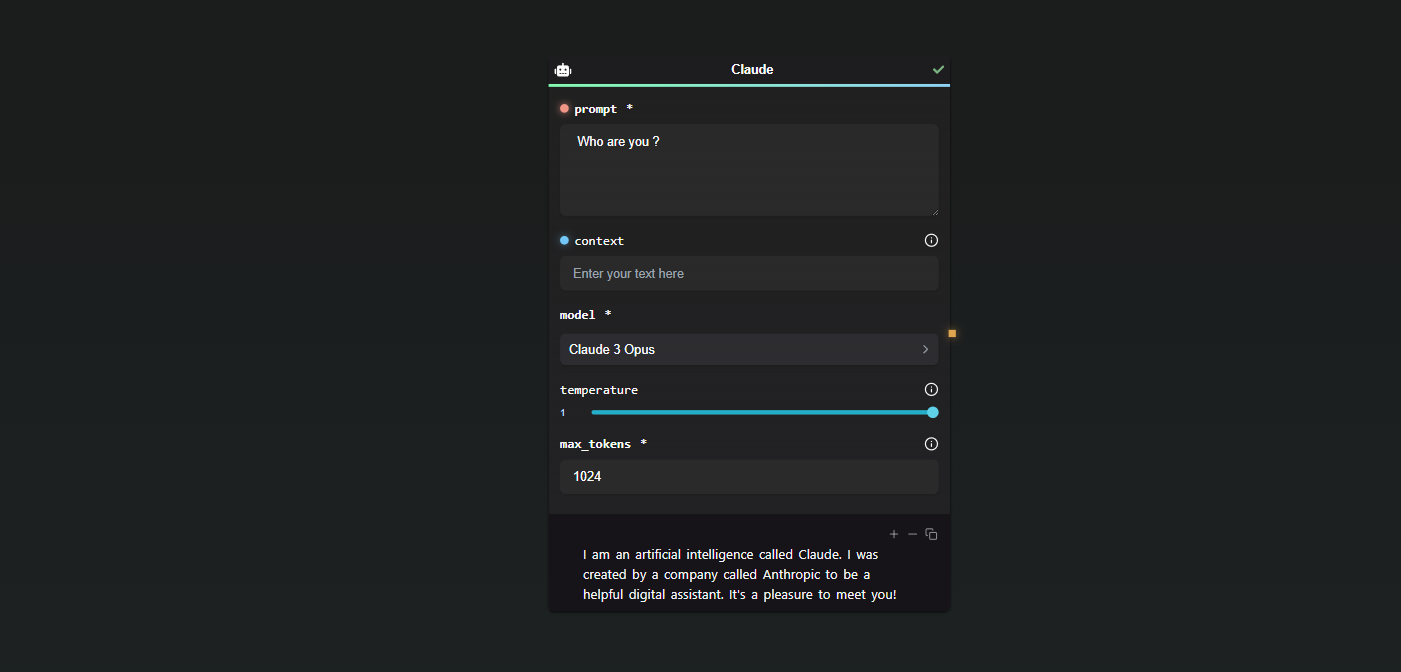
Task: Click the Claude node title
Action: point(752,69)
